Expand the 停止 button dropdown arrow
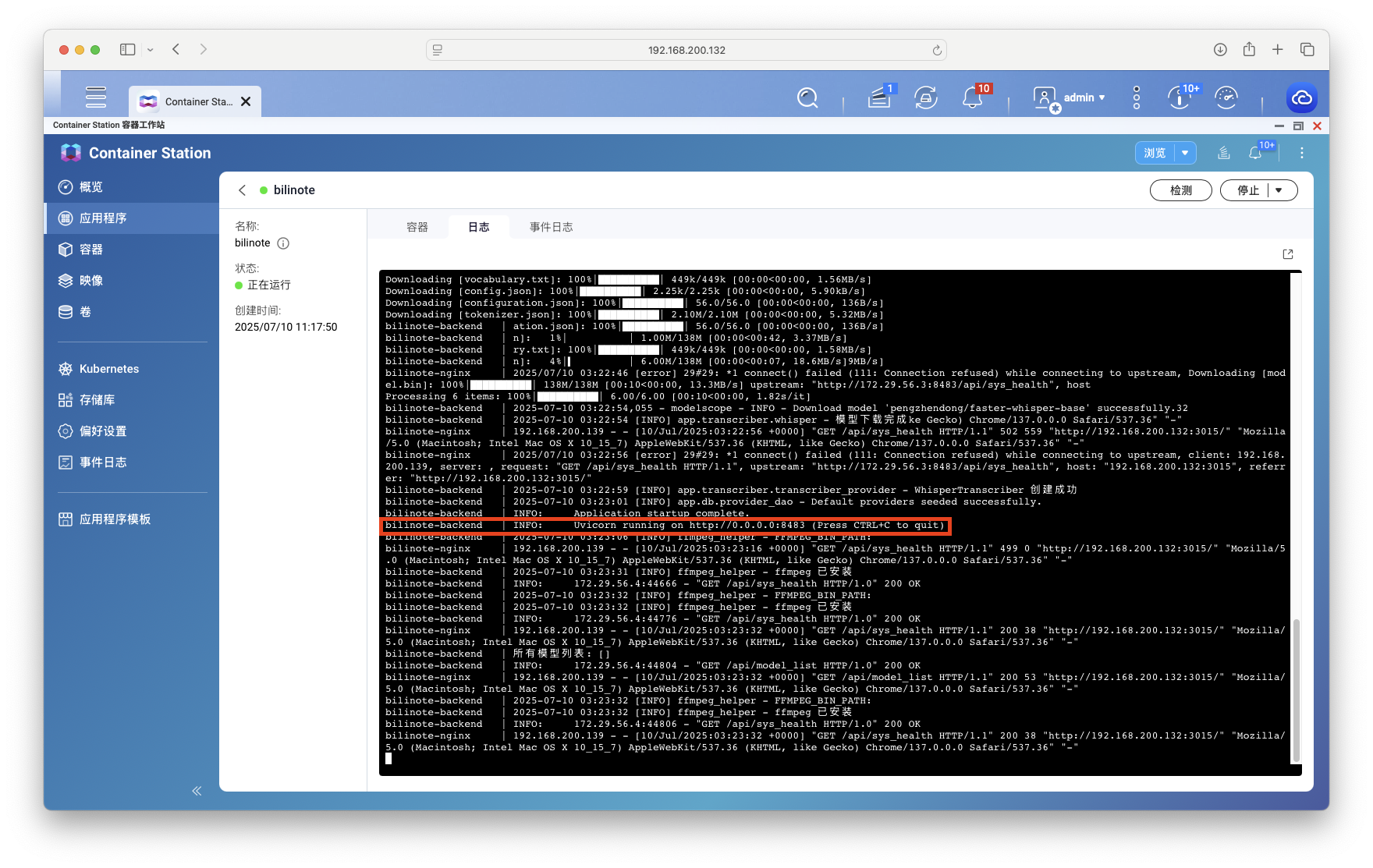 point(1279,190)
